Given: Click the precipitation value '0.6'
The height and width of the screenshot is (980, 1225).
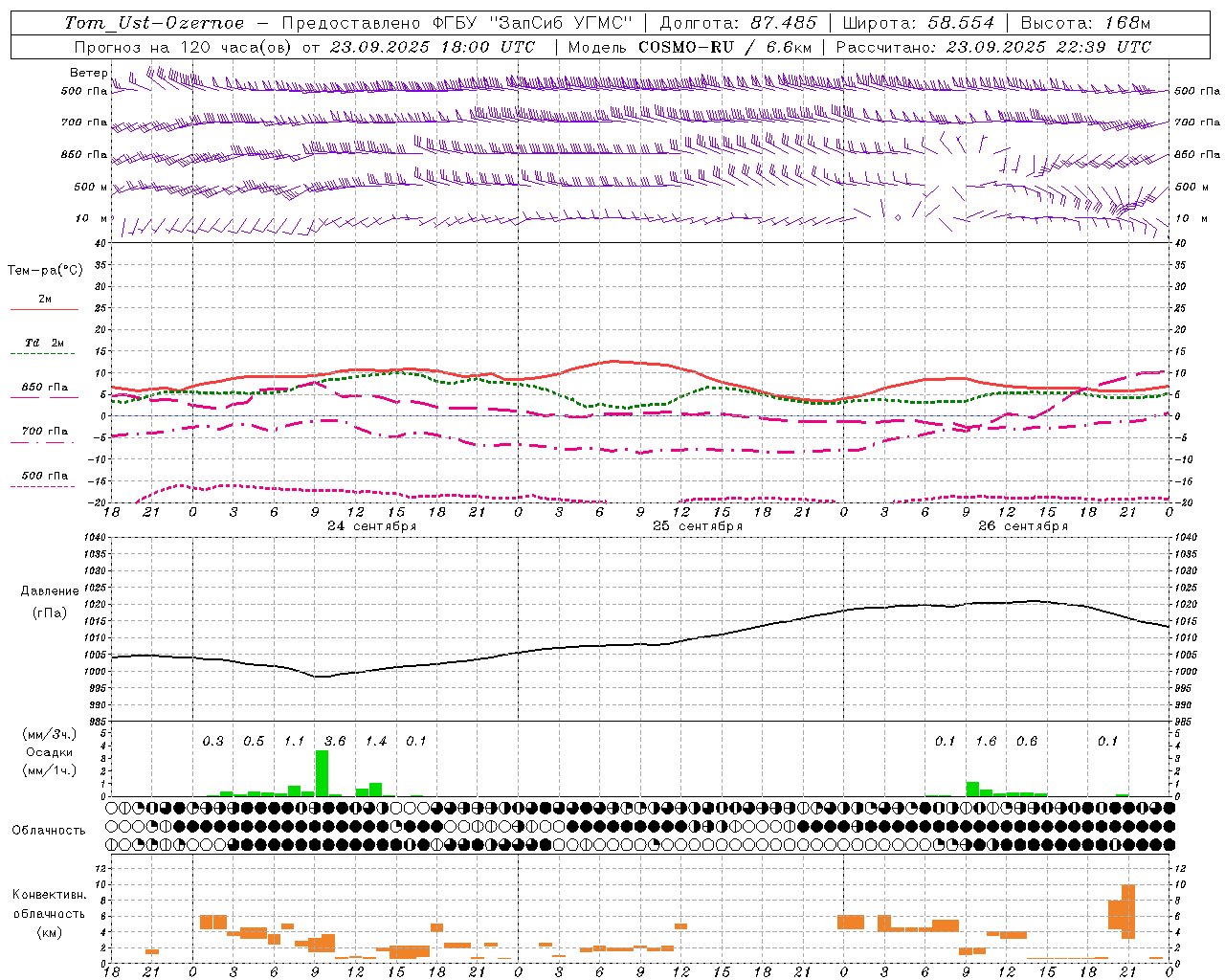Looking at the screenshot, I should tap(1027, 742).
